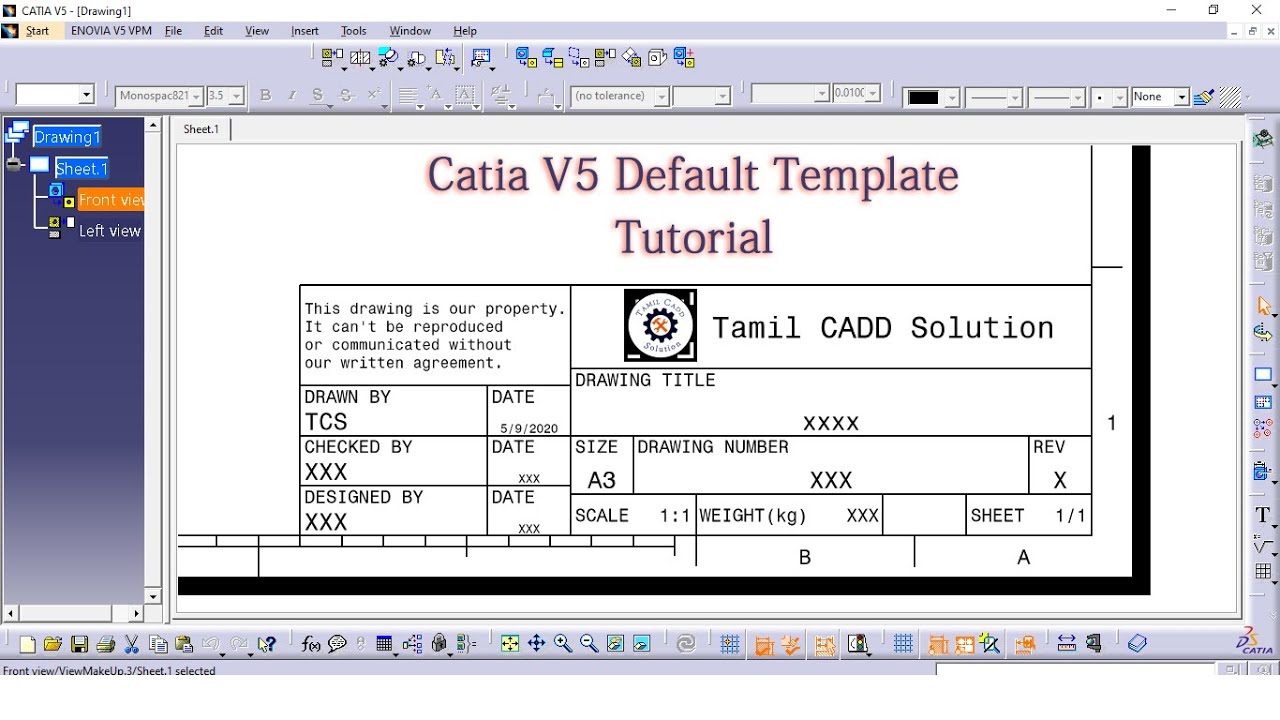Screen dimensions: 1280x720
Task: Select Front view in the tree
Action: point(111,200)
